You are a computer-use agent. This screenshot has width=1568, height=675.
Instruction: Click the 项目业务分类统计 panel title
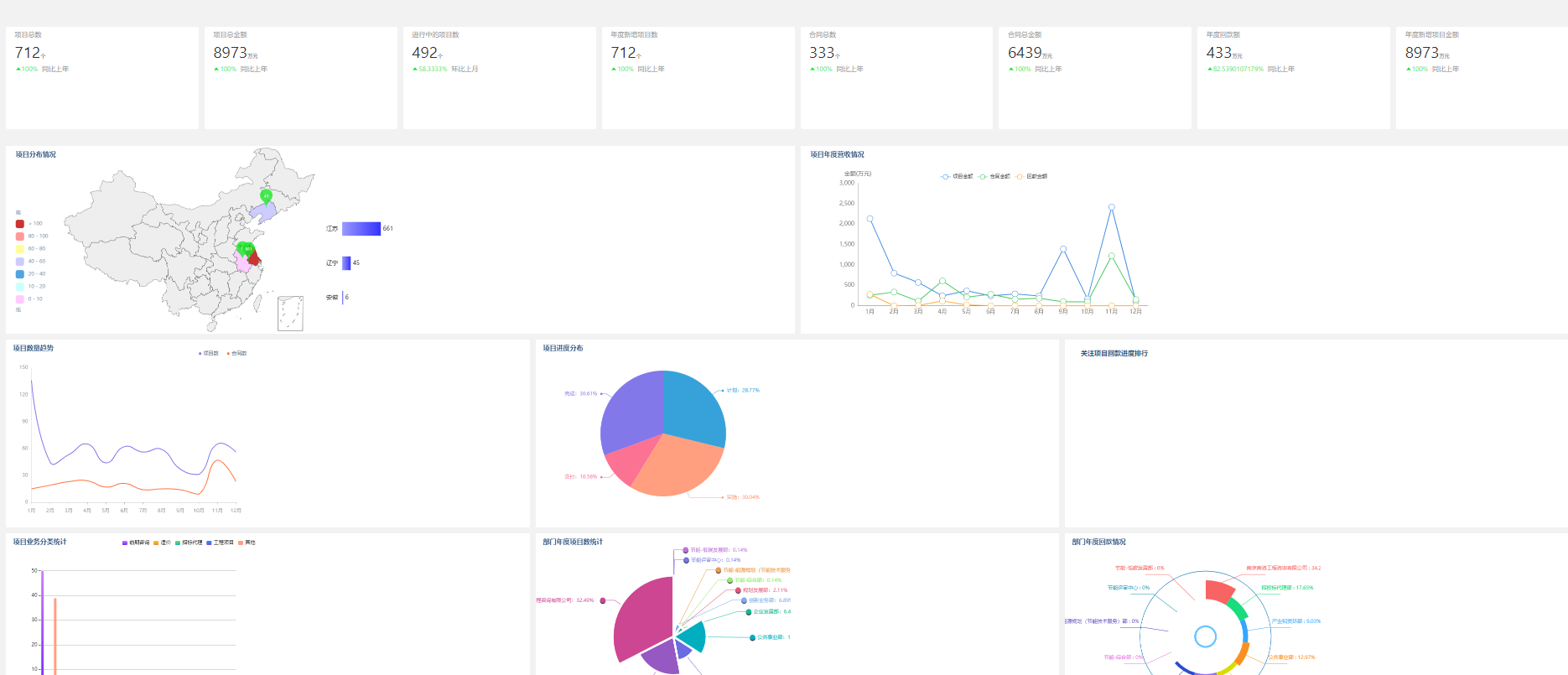(39, 542)
